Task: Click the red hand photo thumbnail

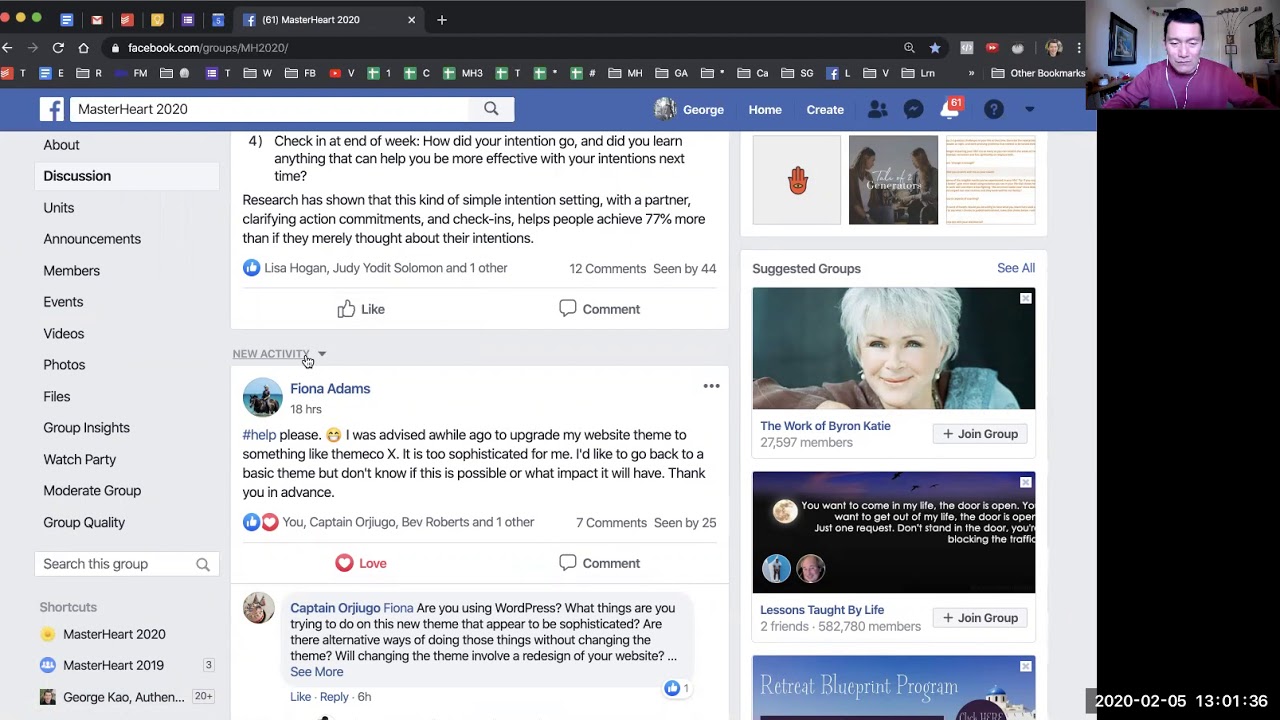Action: tap(797, 180)
